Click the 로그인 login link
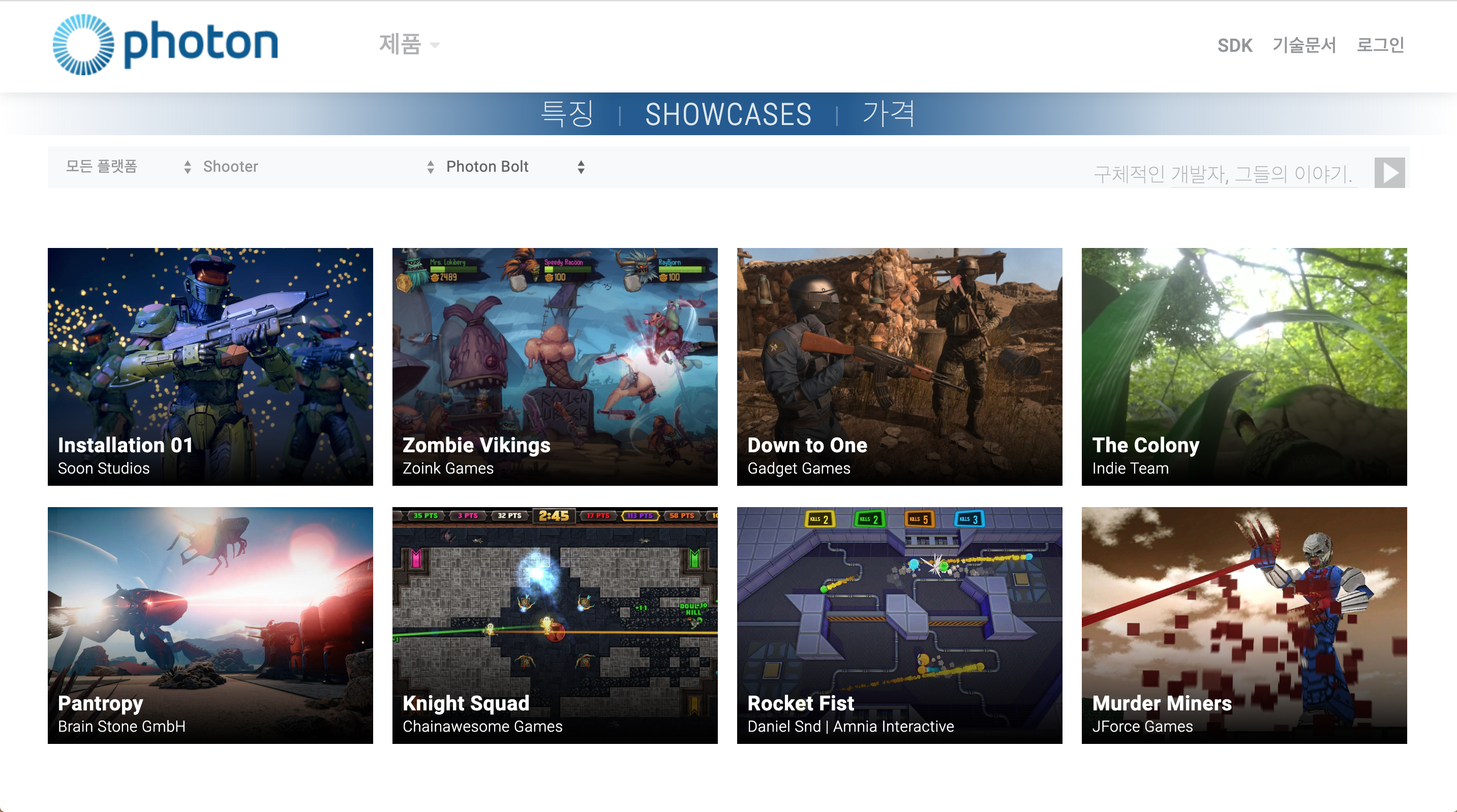Screen dimensions: 1457x812 (x=1380, y=45)
